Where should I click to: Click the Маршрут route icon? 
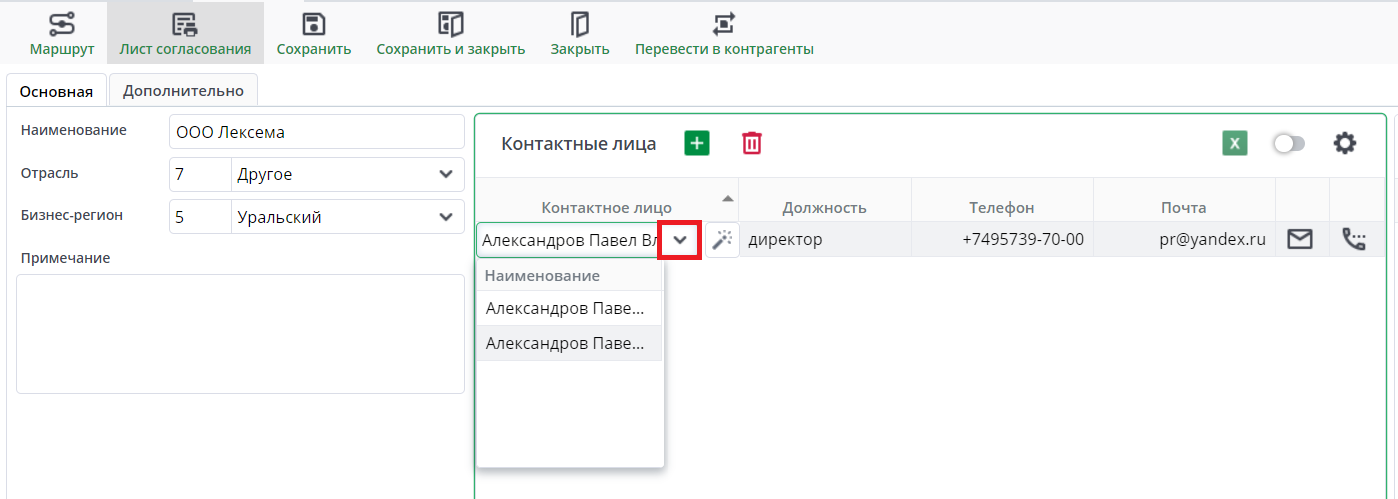(62, 25)
